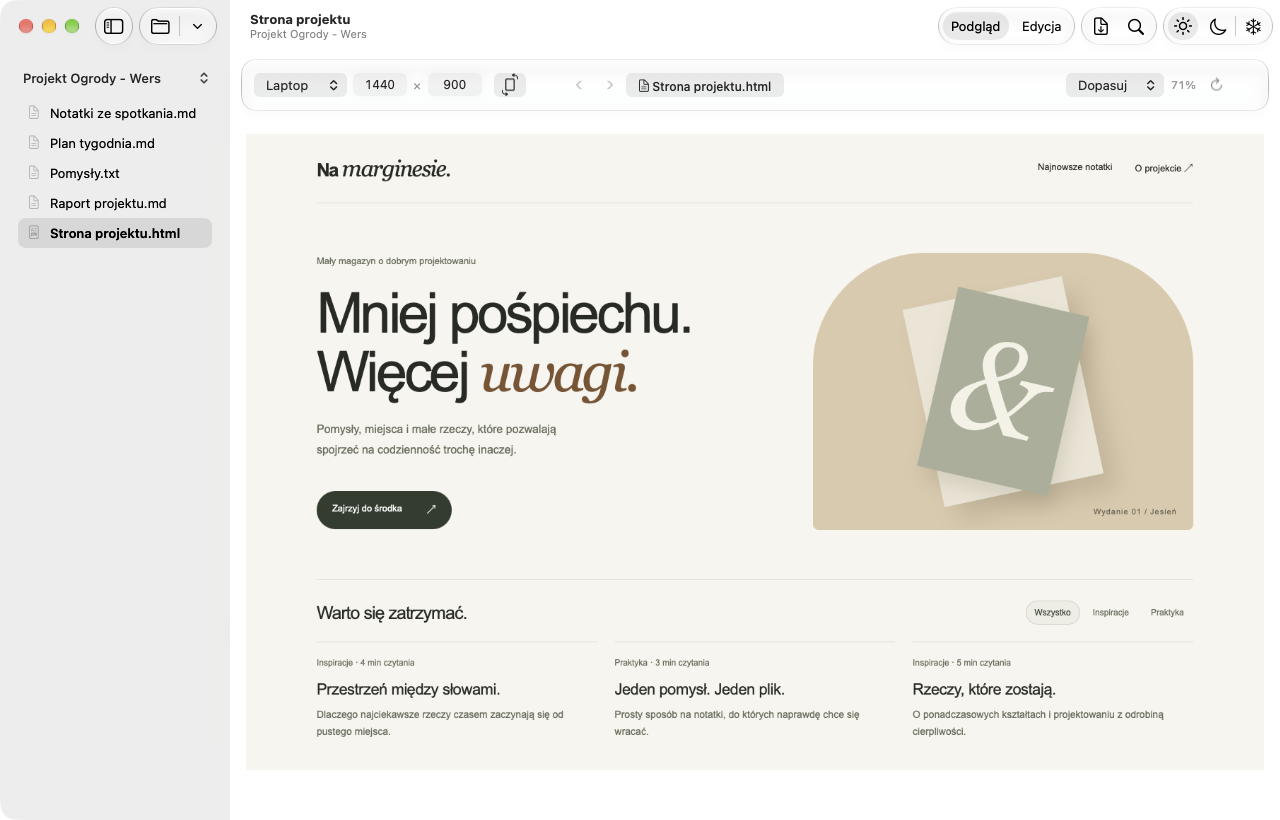The width and height of the screenshot is (1280, 820).
Task: Select Pomysły.txt in sidebar
Action: pyautogui.click(x=115, y=173)
